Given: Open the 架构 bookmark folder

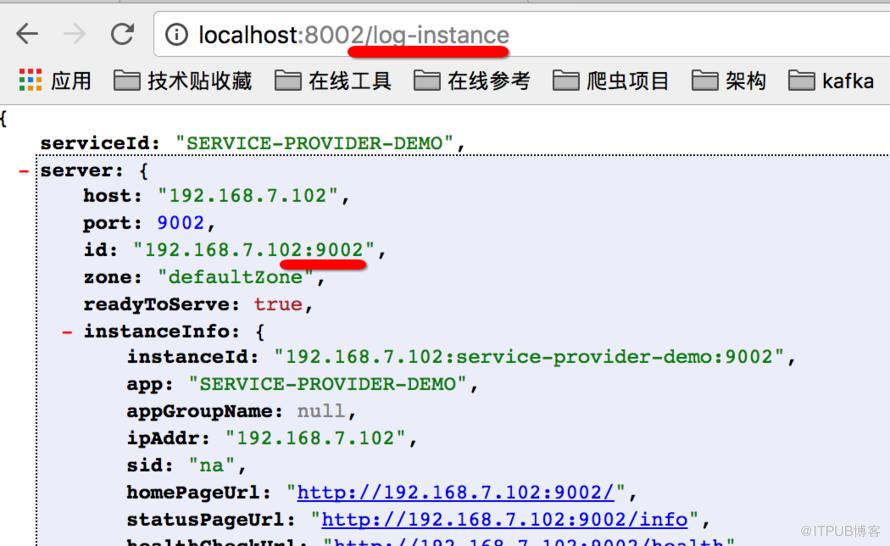Looking at the screenshot, I should click(x=729, y=81).
